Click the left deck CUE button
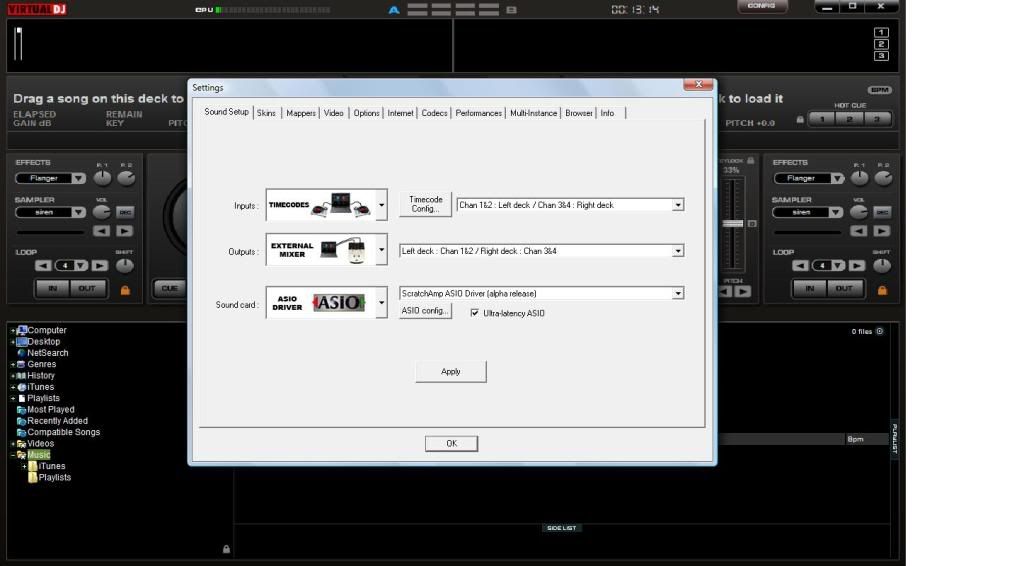The height and width of the screenshot is (566, 1024). tap(169, 288)
